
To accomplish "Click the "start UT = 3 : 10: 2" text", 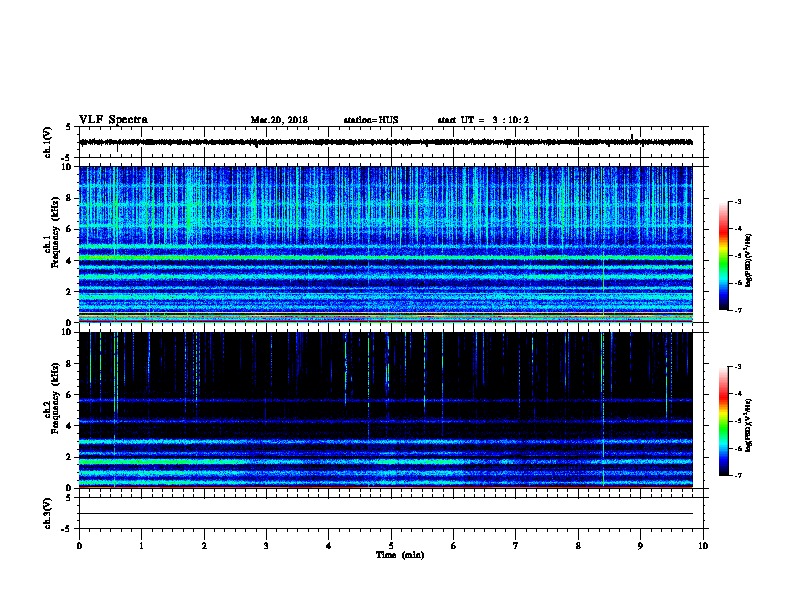I will pyautogui.click(x=483, y=120).
